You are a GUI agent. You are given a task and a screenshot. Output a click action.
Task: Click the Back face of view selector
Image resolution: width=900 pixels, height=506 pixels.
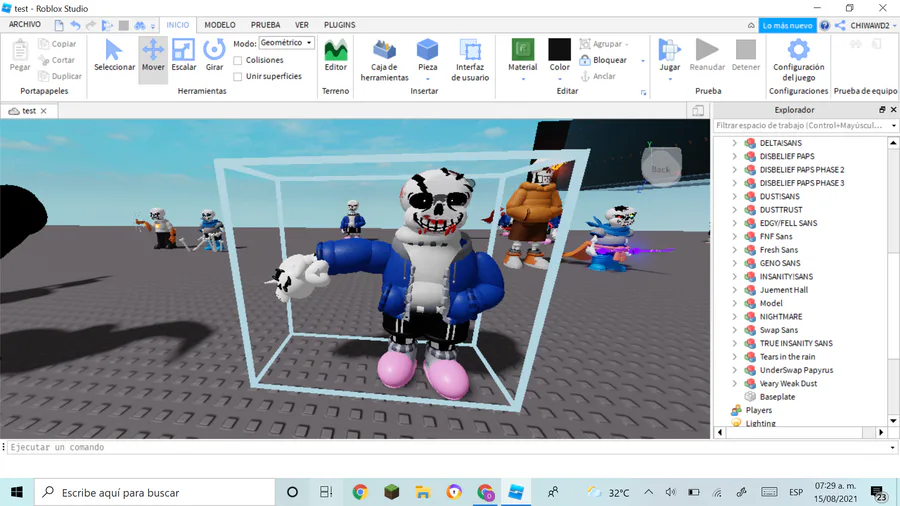click(661, 169)
